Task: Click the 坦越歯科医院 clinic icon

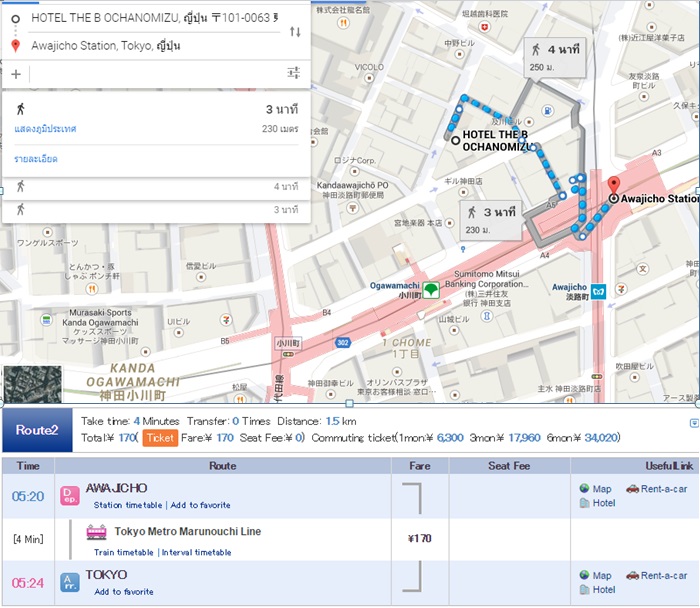Action: [484, 27]
